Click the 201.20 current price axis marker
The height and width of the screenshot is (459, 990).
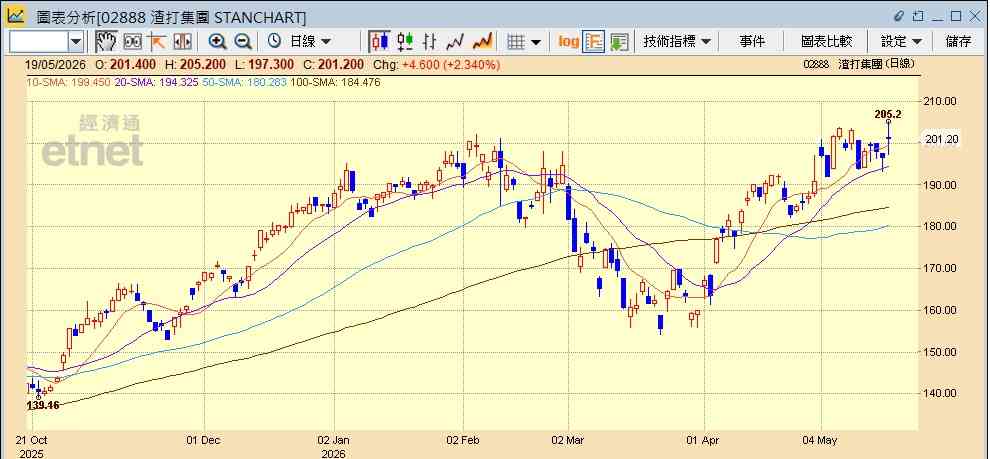941,140
